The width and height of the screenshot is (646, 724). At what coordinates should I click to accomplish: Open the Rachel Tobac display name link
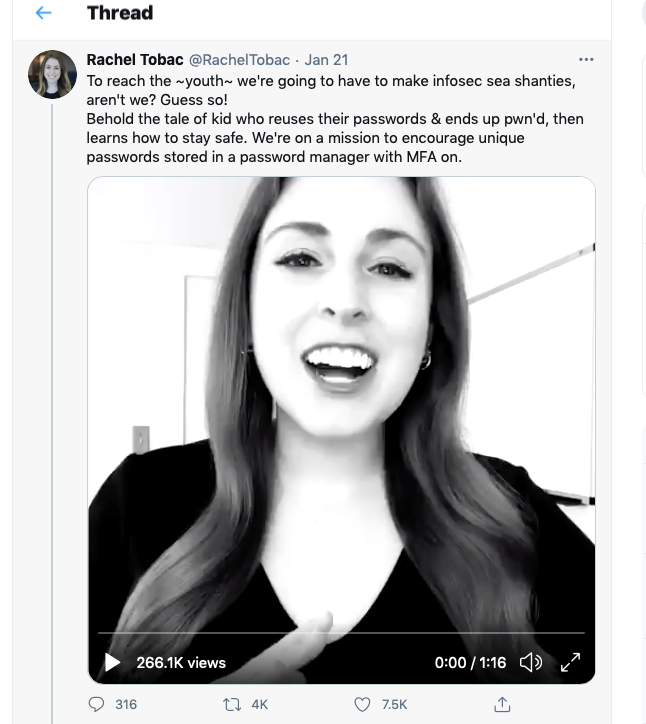135,60
